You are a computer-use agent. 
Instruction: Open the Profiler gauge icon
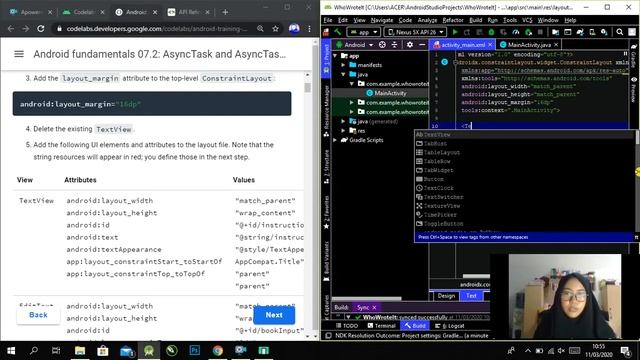[x=516, y=32]
